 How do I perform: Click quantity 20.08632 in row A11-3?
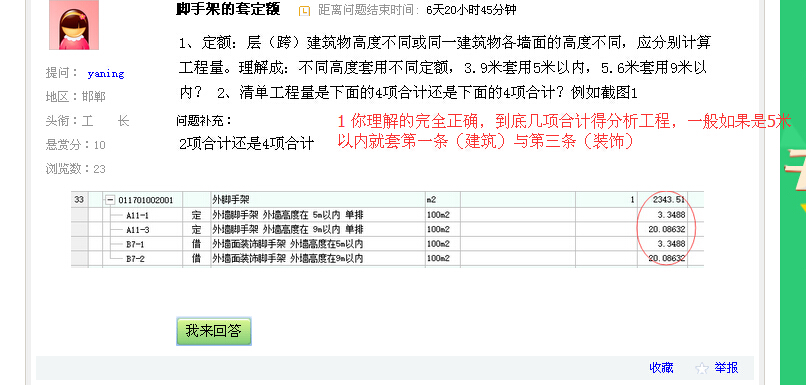[x=667, y=229]
